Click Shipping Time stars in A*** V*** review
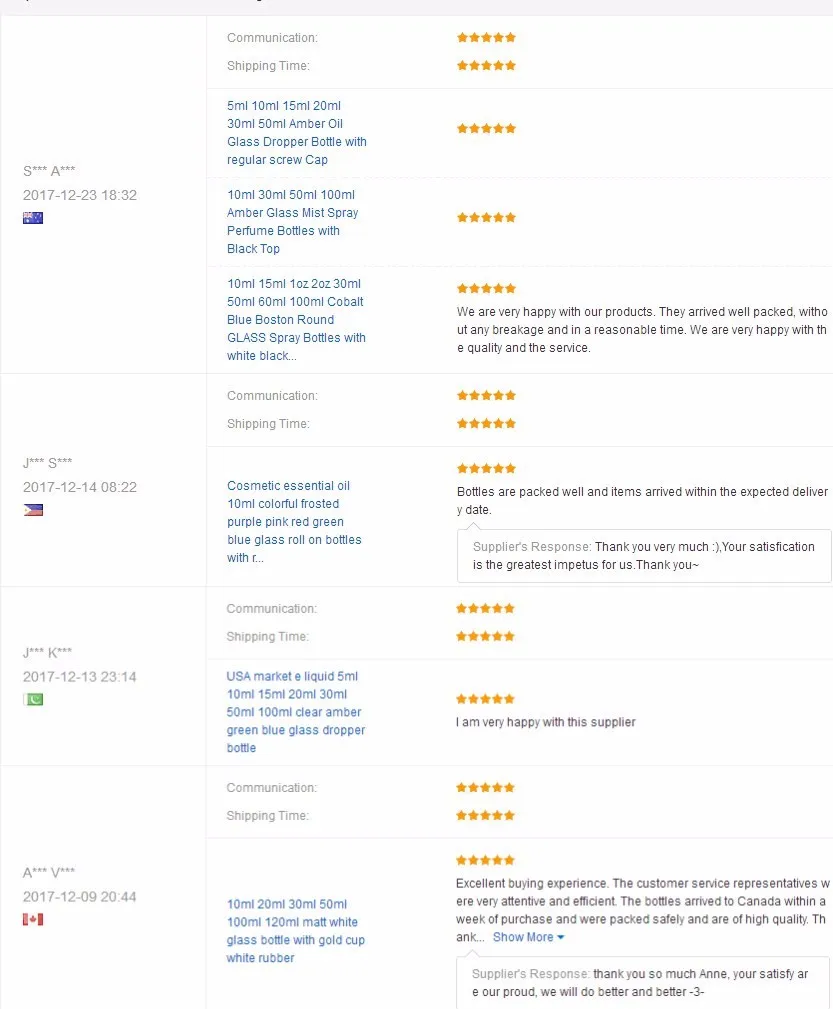Image resolution: width=833 pixels, height=1009 pixels. [x=485, y=816]
